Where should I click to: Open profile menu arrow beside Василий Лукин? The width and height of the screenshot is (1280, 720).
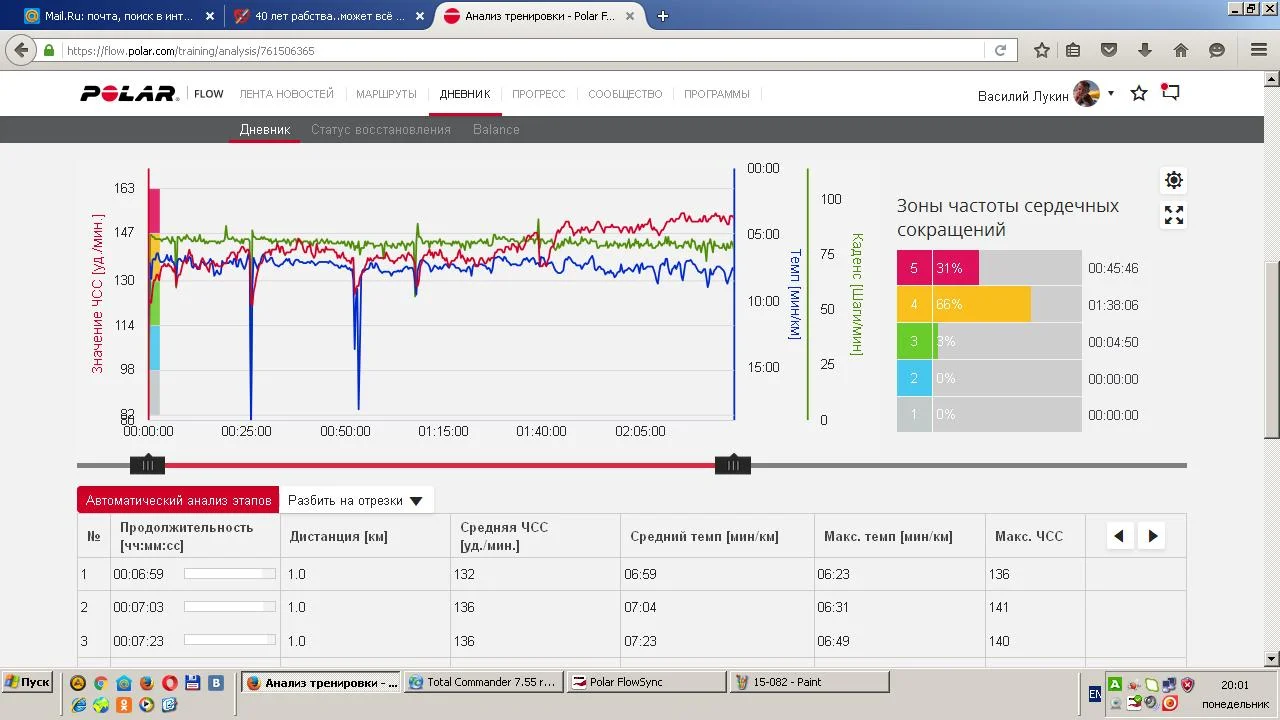tap(1111, 94)
